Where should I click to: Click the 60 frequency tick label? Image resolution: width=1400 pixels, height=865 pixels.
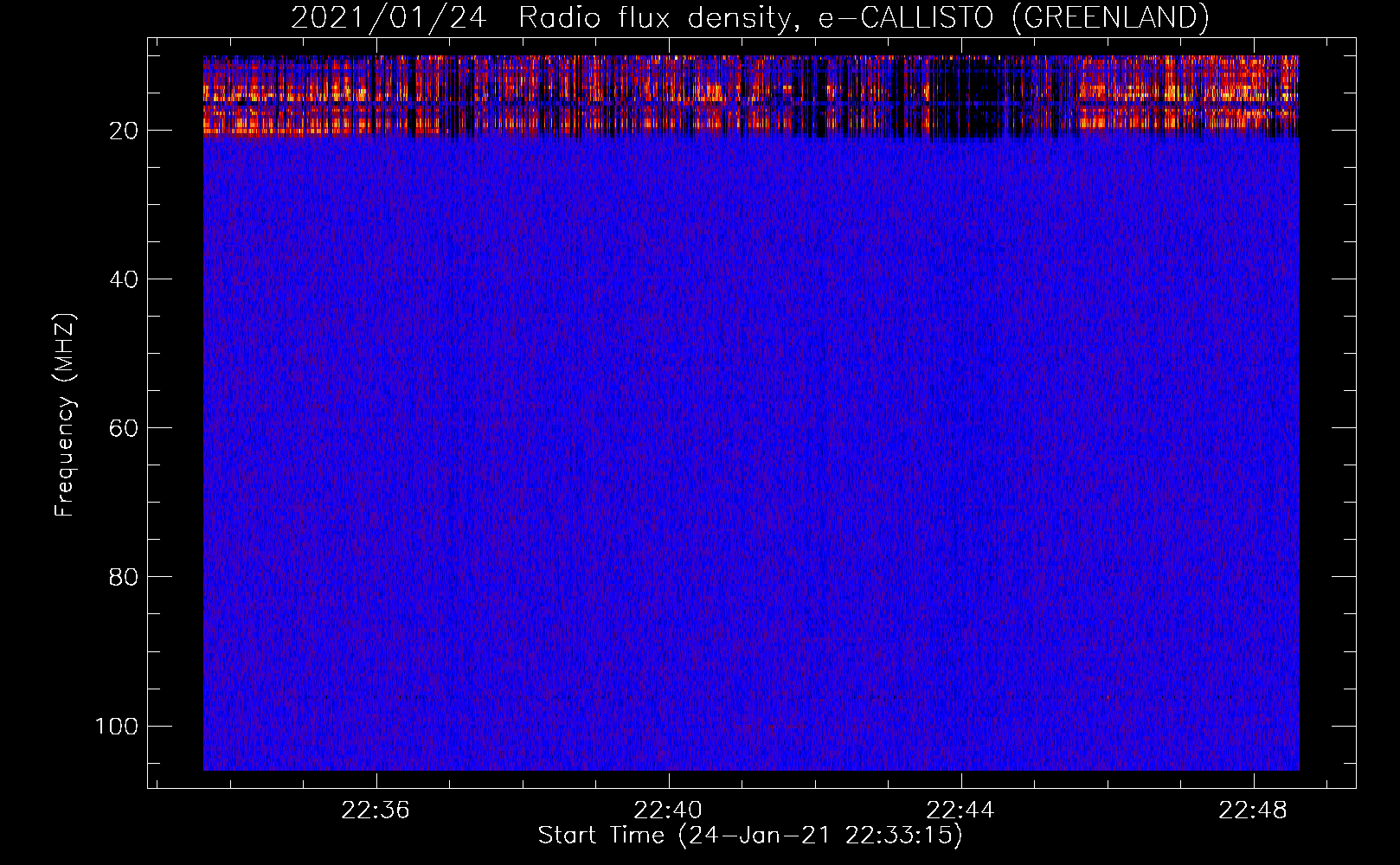coord(124,428)
